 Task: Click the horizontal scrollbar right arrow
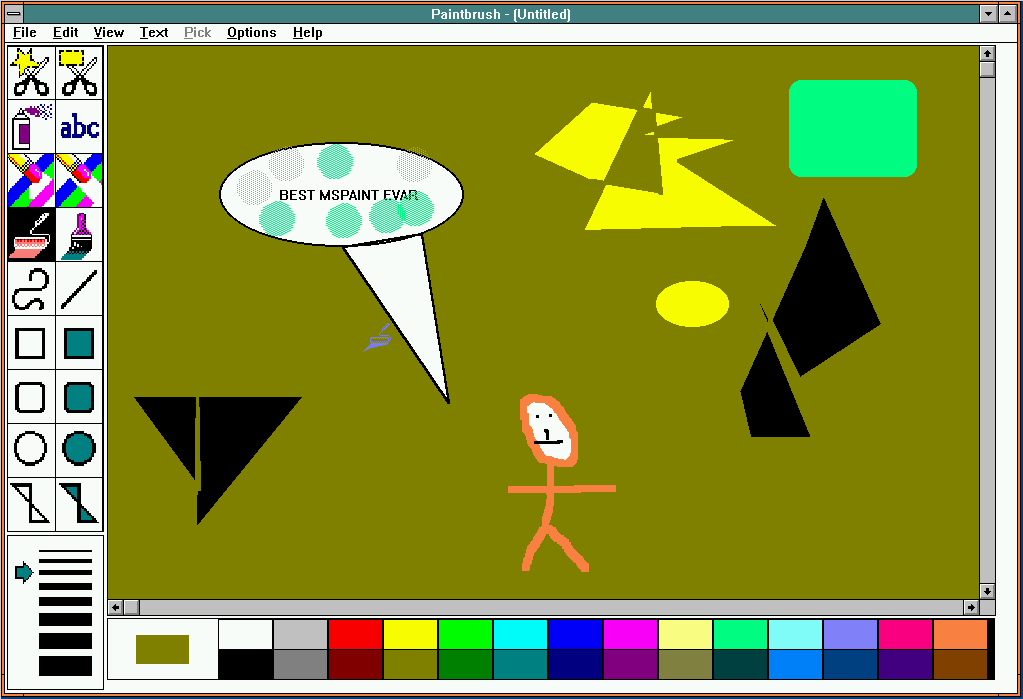971,607
